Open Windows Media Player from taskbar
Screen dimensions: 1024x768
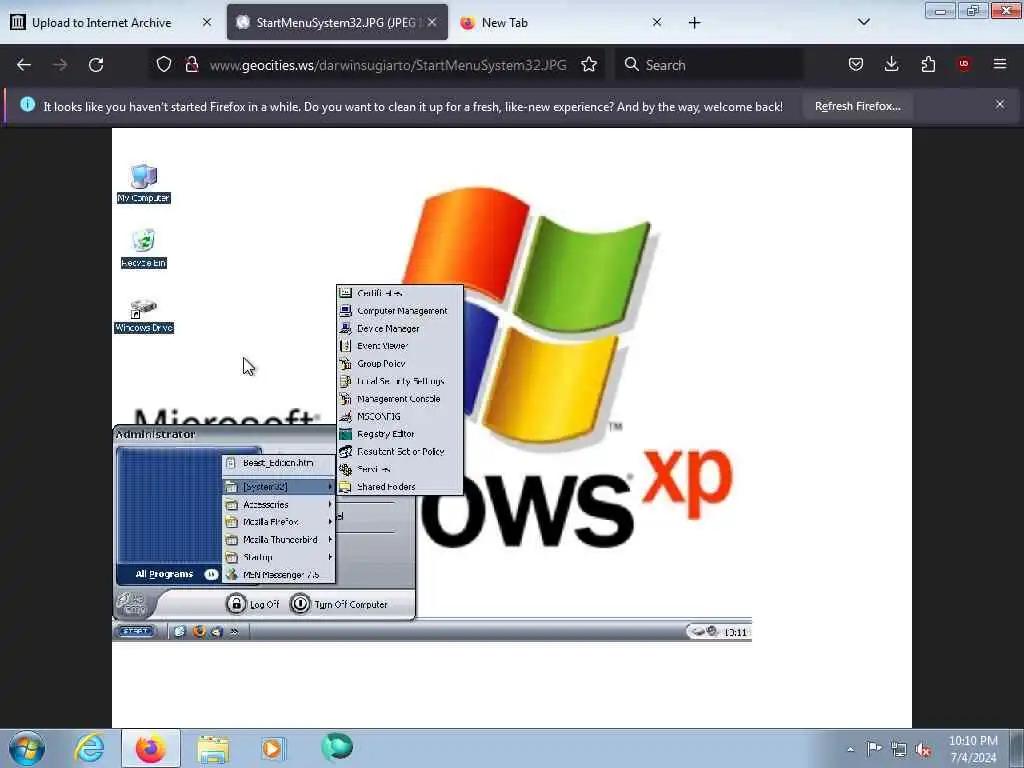[272, 748]
